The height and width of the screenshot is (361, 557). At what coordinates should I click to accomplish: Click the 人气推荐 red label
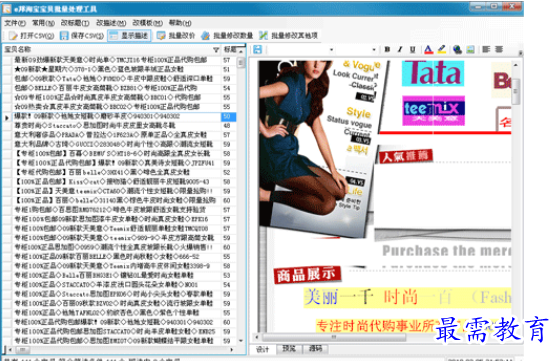(405, 156)
